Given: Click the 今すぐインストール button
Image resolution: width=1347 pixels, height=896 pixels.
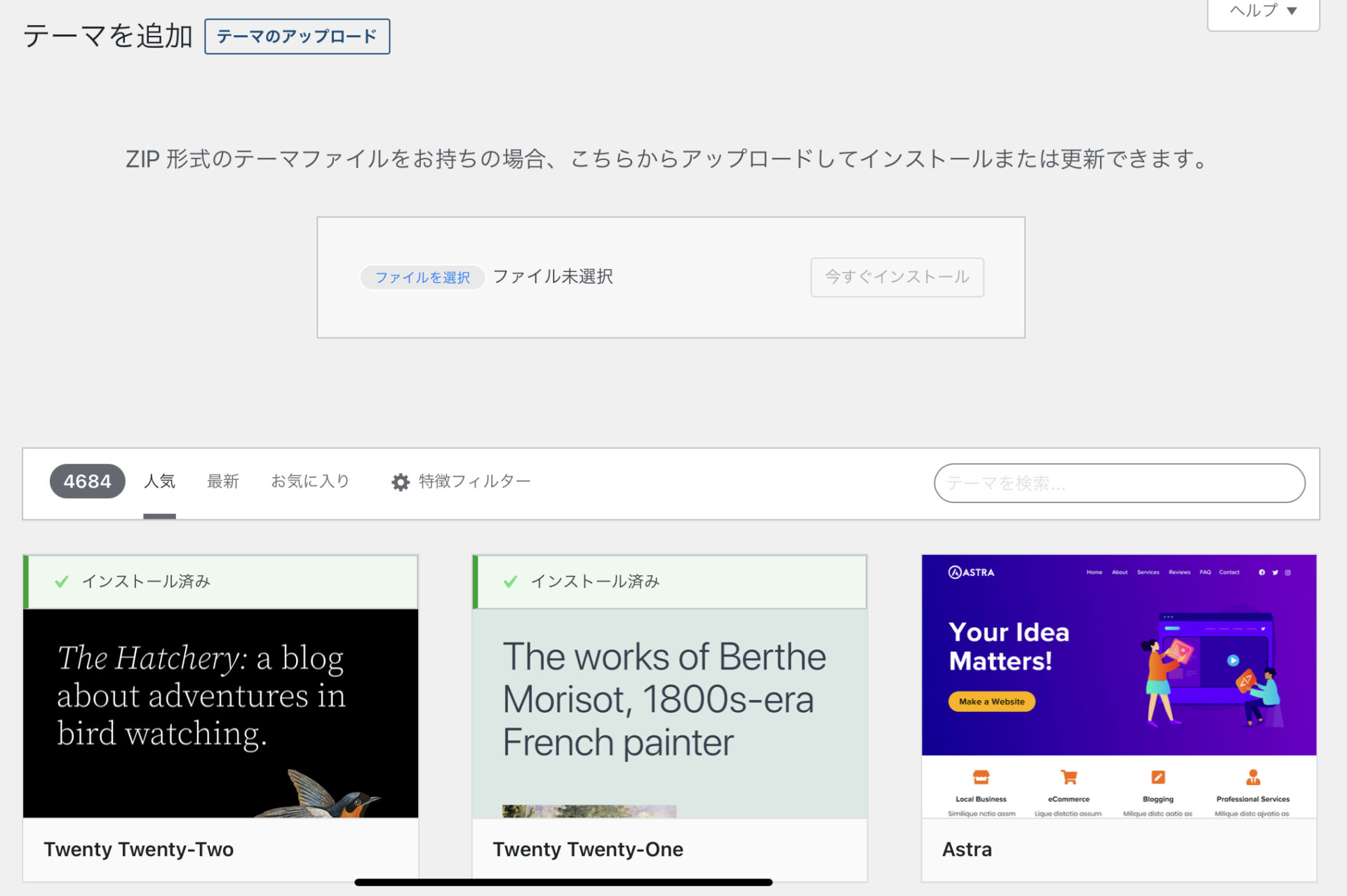Looking at the screenshot, I should tap(897, 277).
